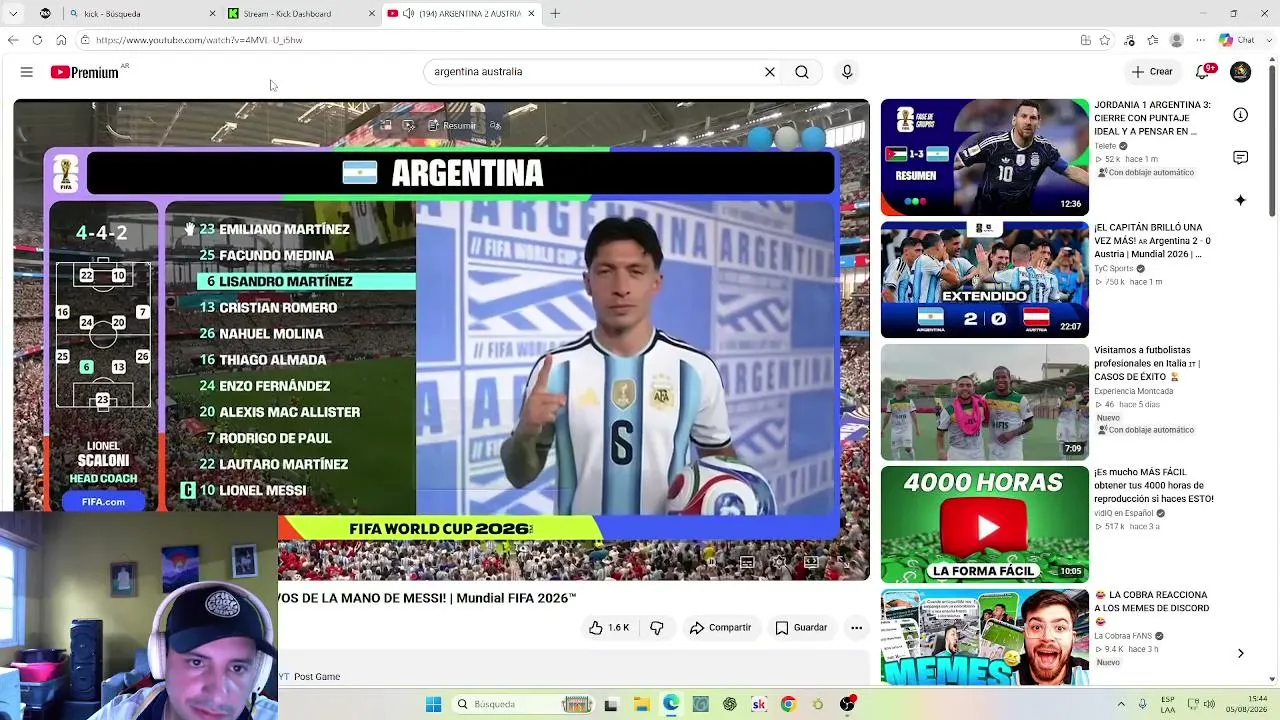Open the browser profile icon
This screenshot has height=720, width=1280.
(1177, 40)
